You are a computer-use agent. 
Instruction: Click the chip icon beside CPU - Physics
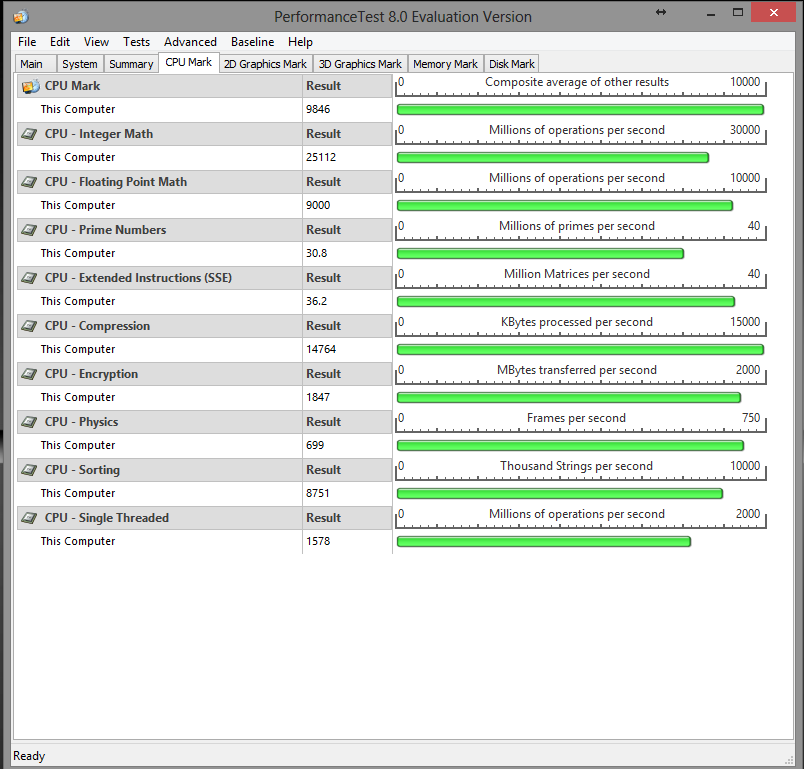coord(29,422)
